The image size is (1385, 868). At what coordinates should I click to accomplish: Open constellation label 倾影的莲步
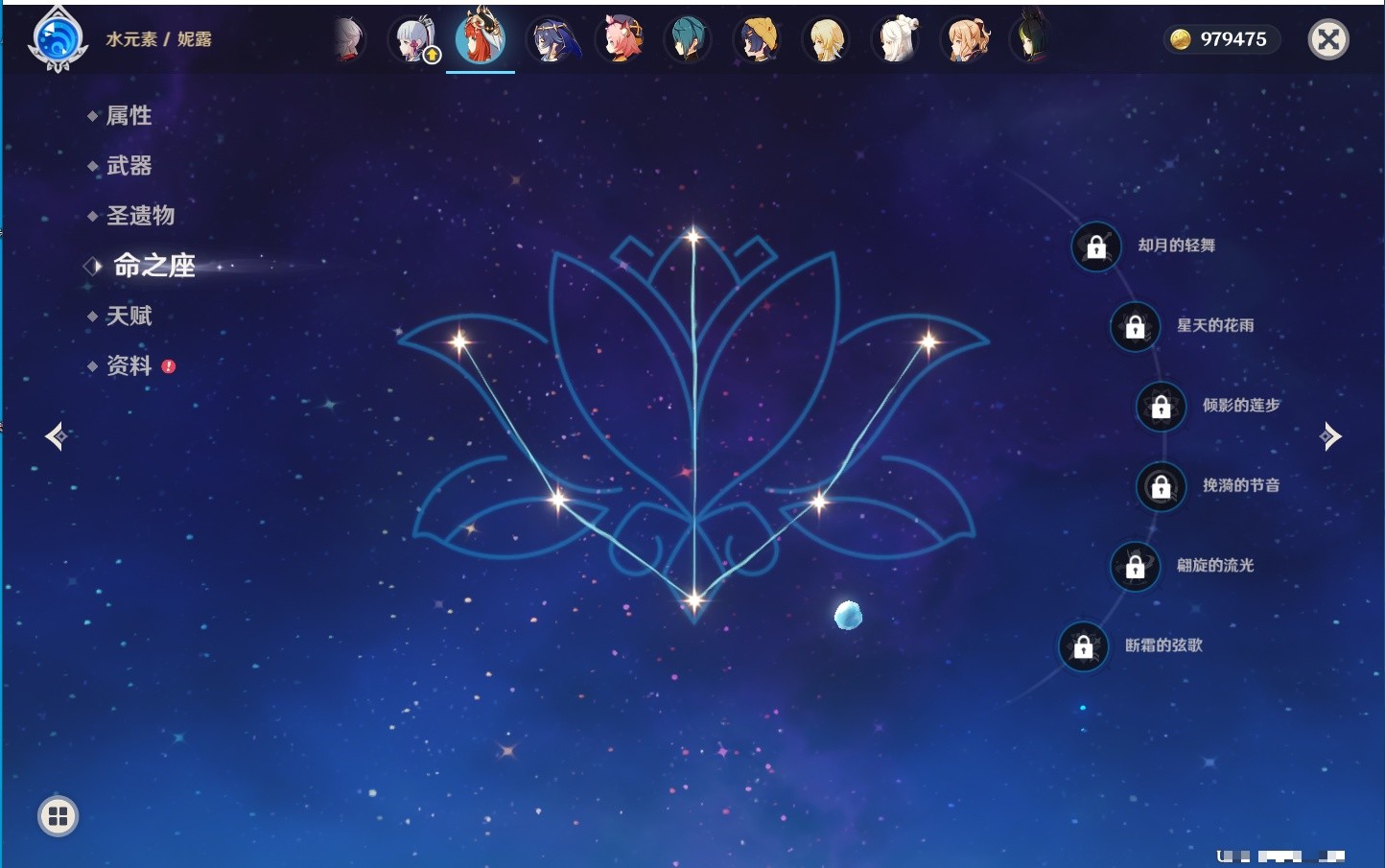click(x=1241, y=405)
